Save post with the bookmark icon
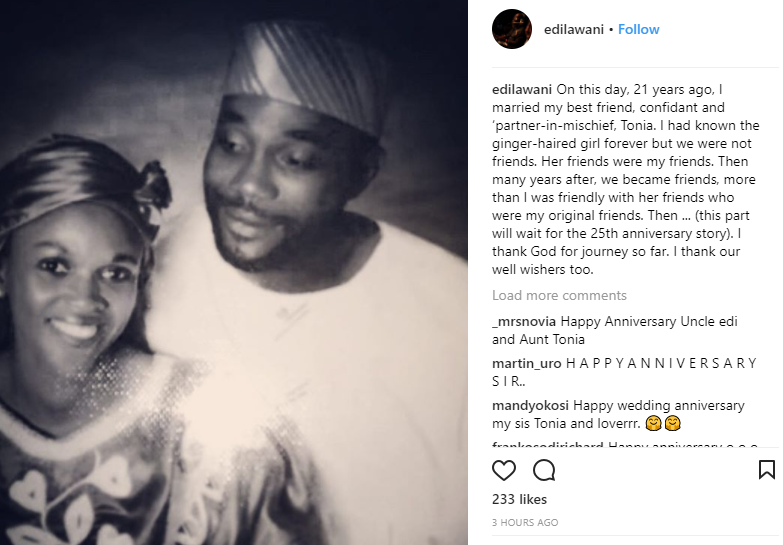This screenshot has height=545, width=783. pyautogui.click(x=766, y=470)
